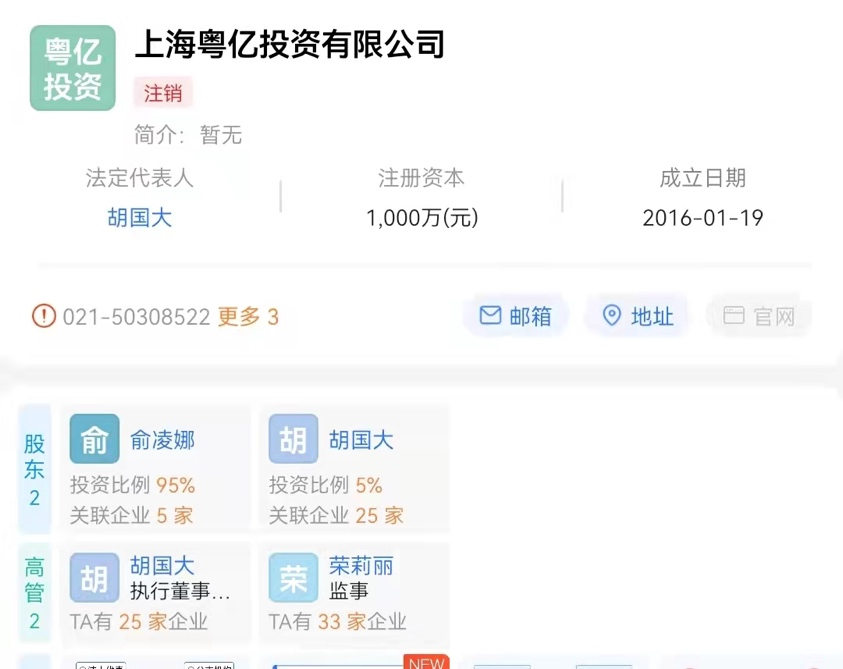Screen dimensions: 843x669
Task: Click legal representative 胡国大 link
Action: [139, 218]
